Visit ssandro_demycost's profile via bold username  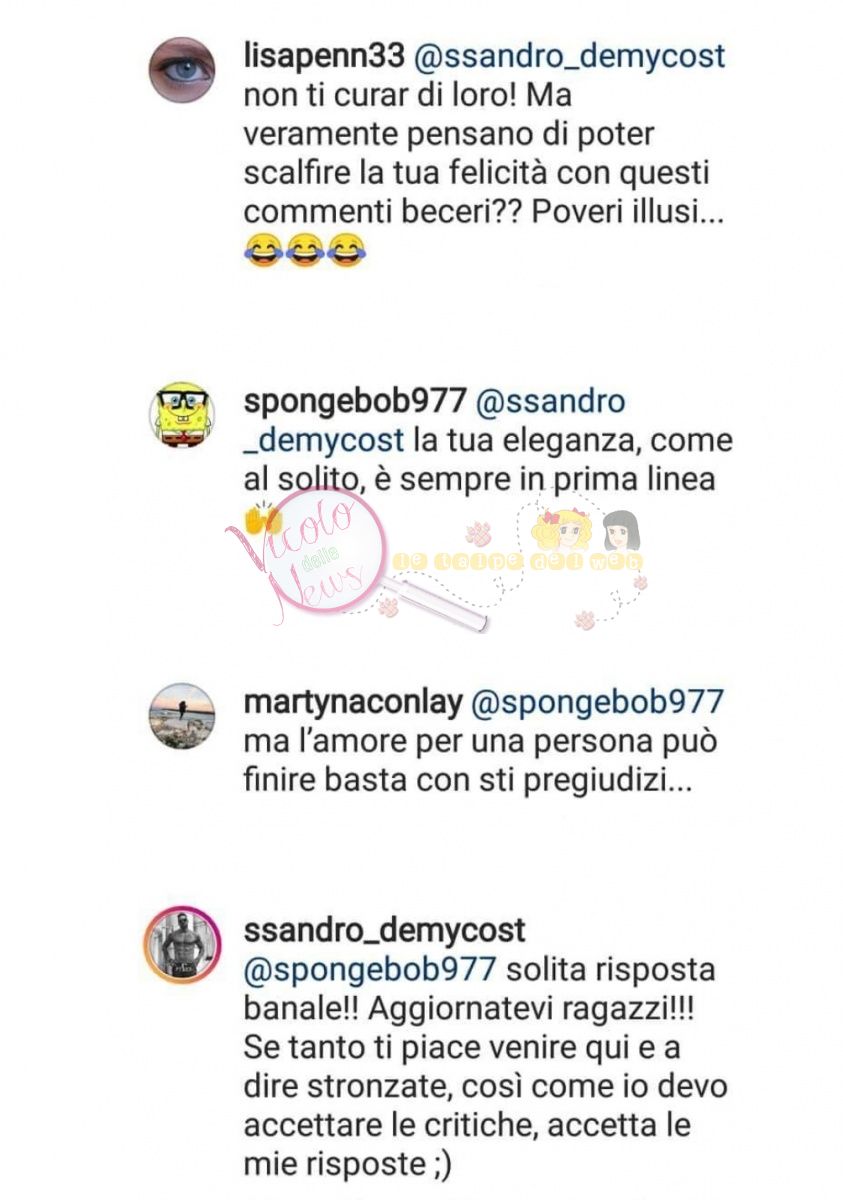(385, 931)
